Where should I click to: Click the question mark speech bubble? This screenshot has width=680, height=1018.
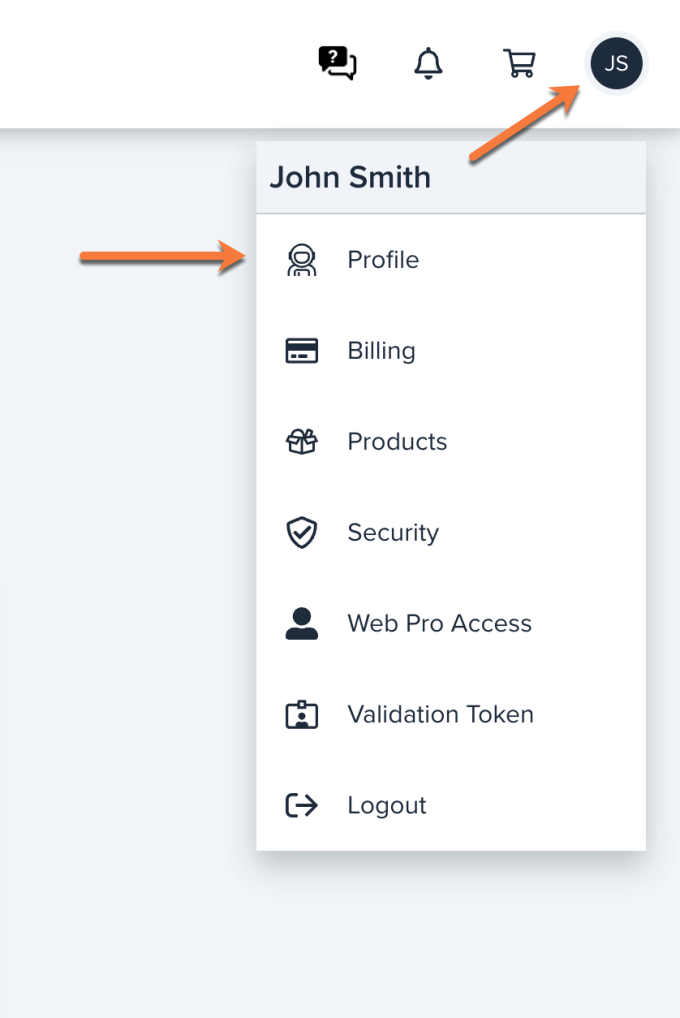pos(337,62)
